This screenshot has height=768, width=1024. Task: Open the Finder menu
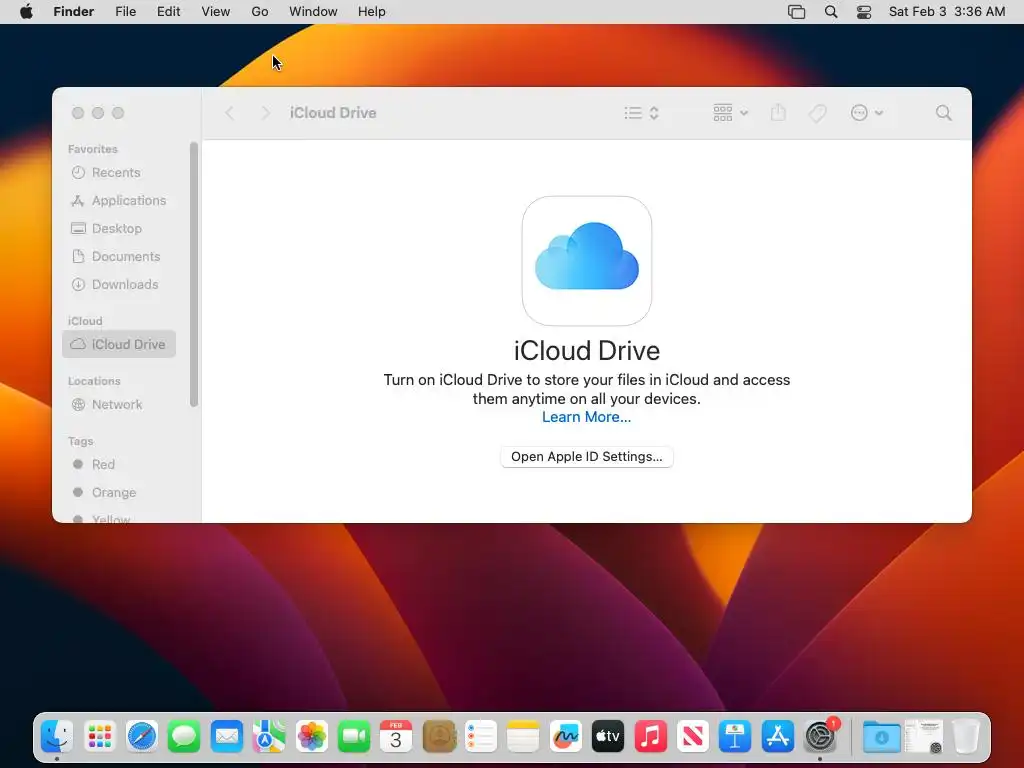point(74,12)
